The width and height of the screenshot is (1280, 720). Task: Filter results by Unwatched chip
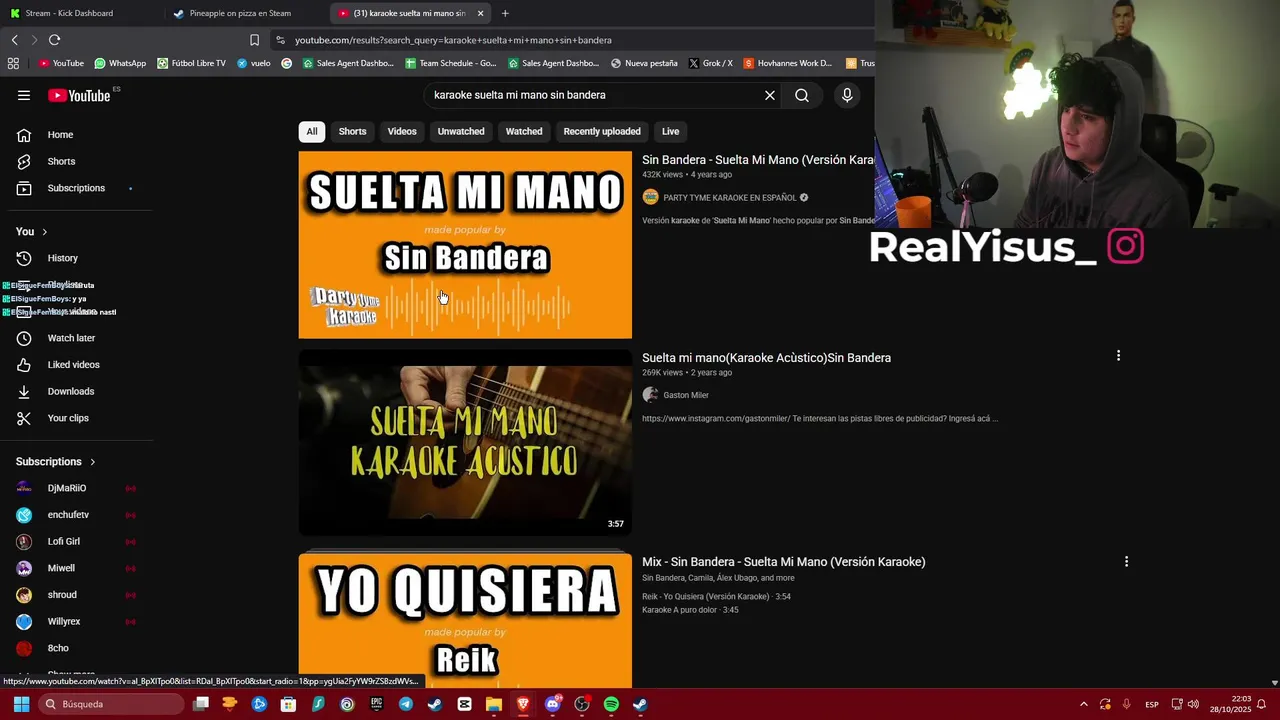pyautogui.click(x=461, y=131)
